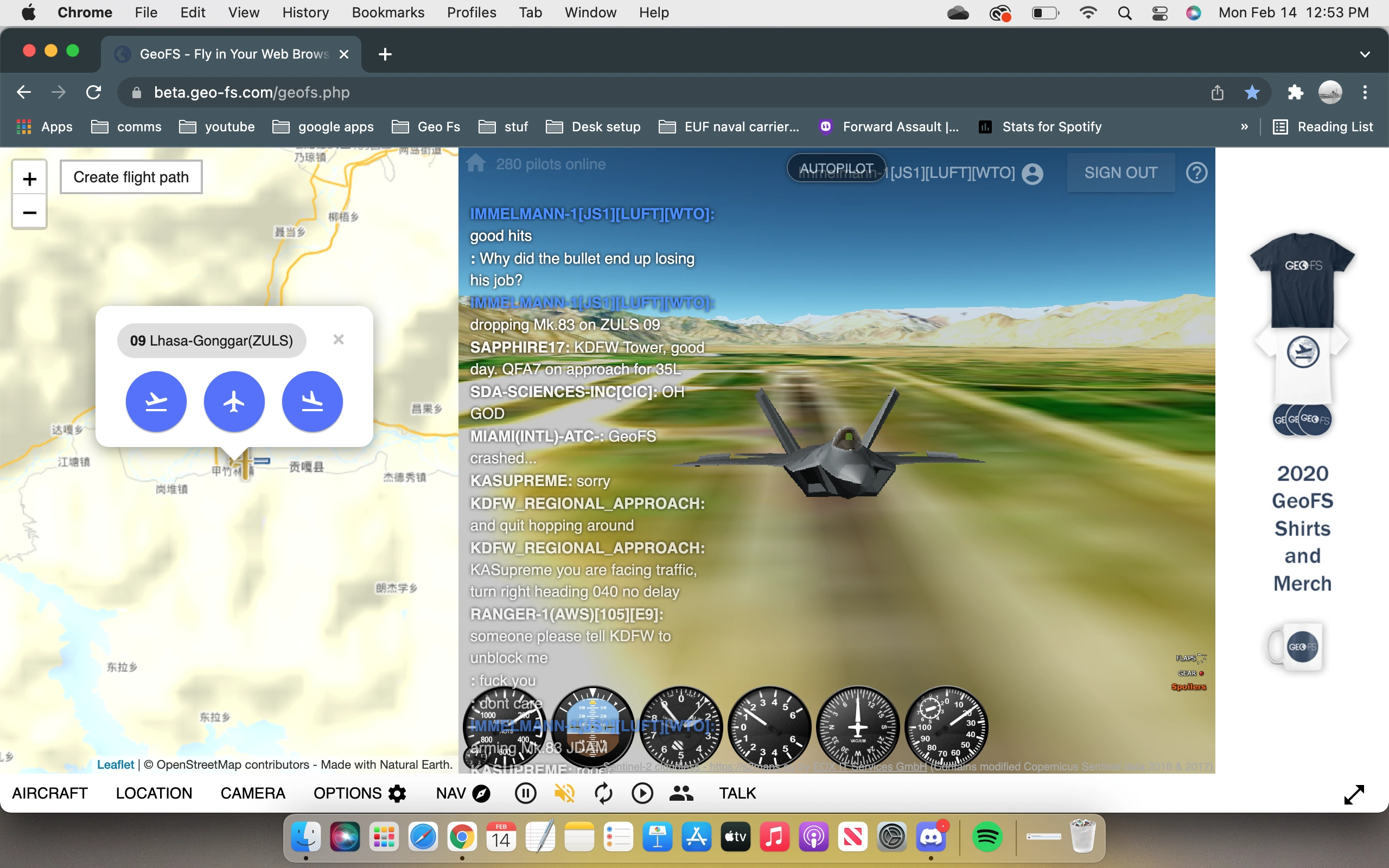Click the home icon beside pilots online
The width and height of the screenshot is (1389, 868).
(476, 164)
